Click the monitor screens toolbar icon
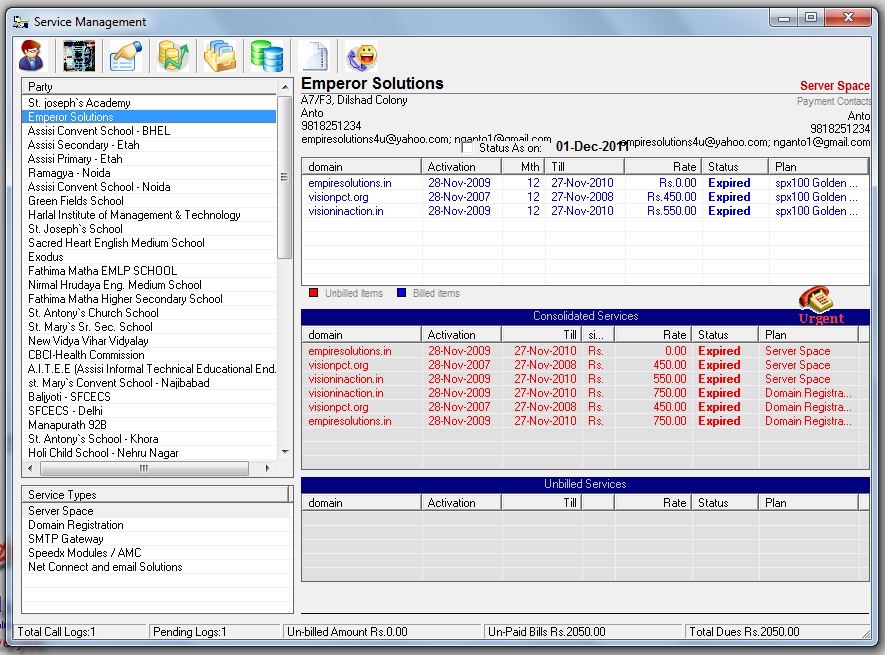 [x=79, y=56]
